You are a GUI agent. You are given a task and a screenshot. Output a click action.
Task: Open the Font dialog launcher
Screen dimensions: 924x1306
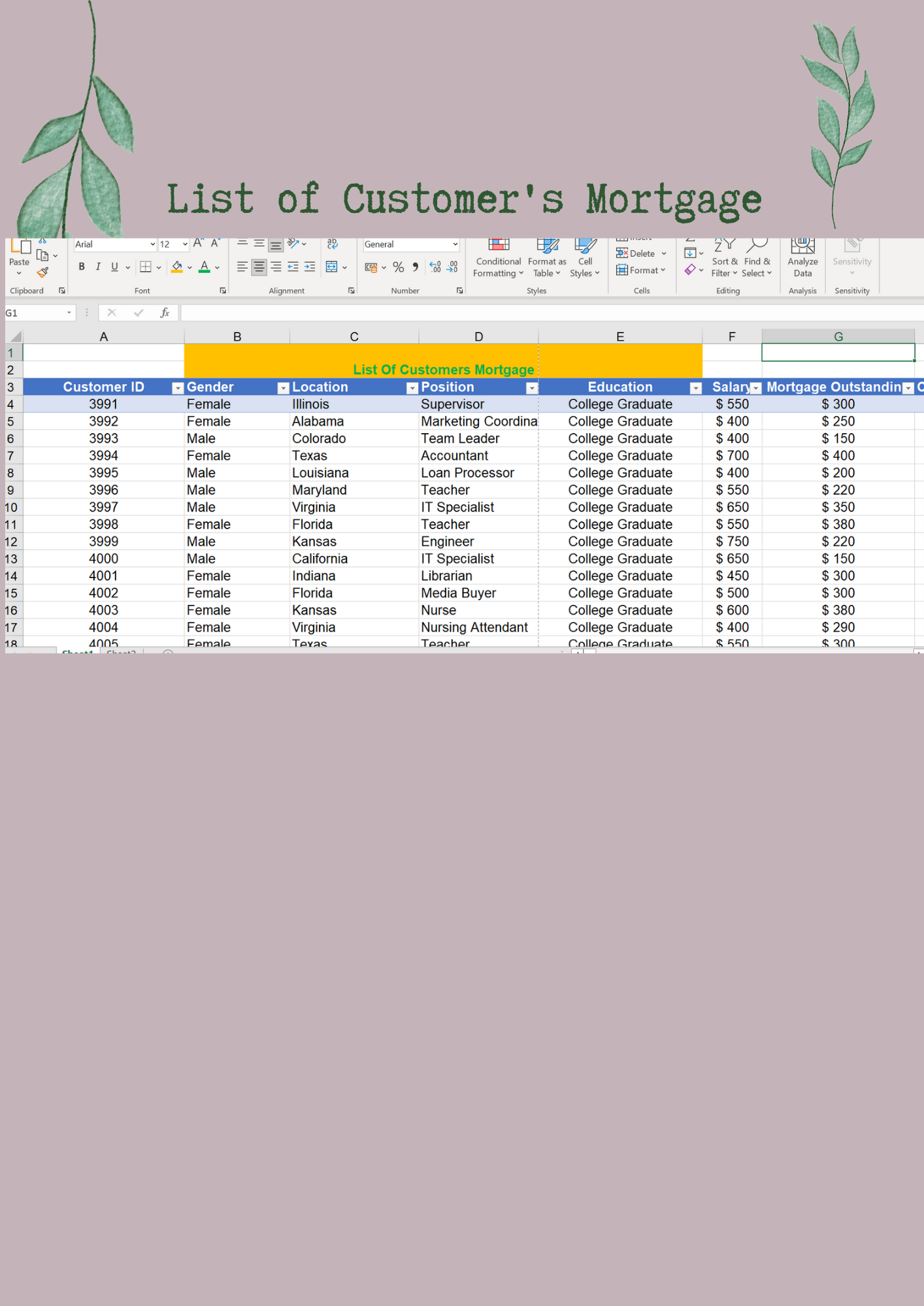(223, 291)
